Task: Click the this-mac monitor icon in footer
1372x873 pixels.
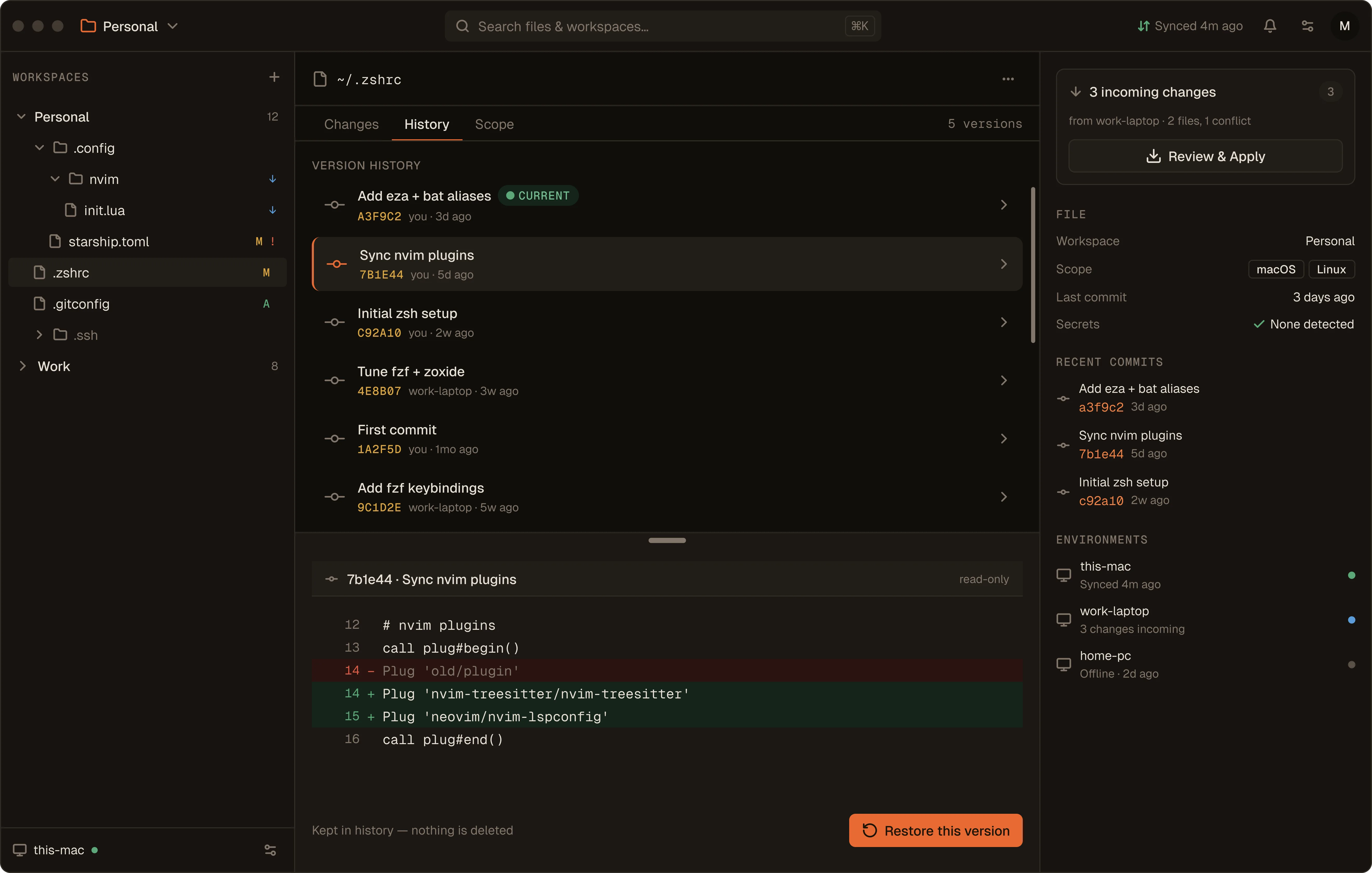Action: (19, 850)
